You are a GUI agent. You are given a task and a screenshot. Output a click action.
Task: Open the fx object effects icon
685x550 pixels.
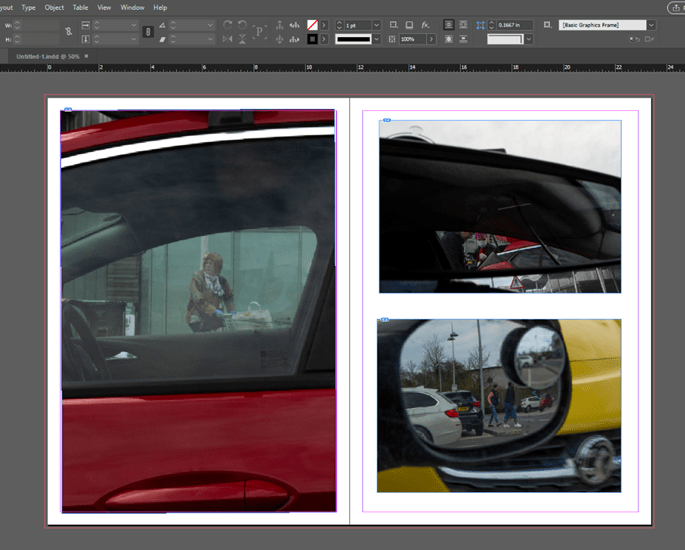click(425, 24)
